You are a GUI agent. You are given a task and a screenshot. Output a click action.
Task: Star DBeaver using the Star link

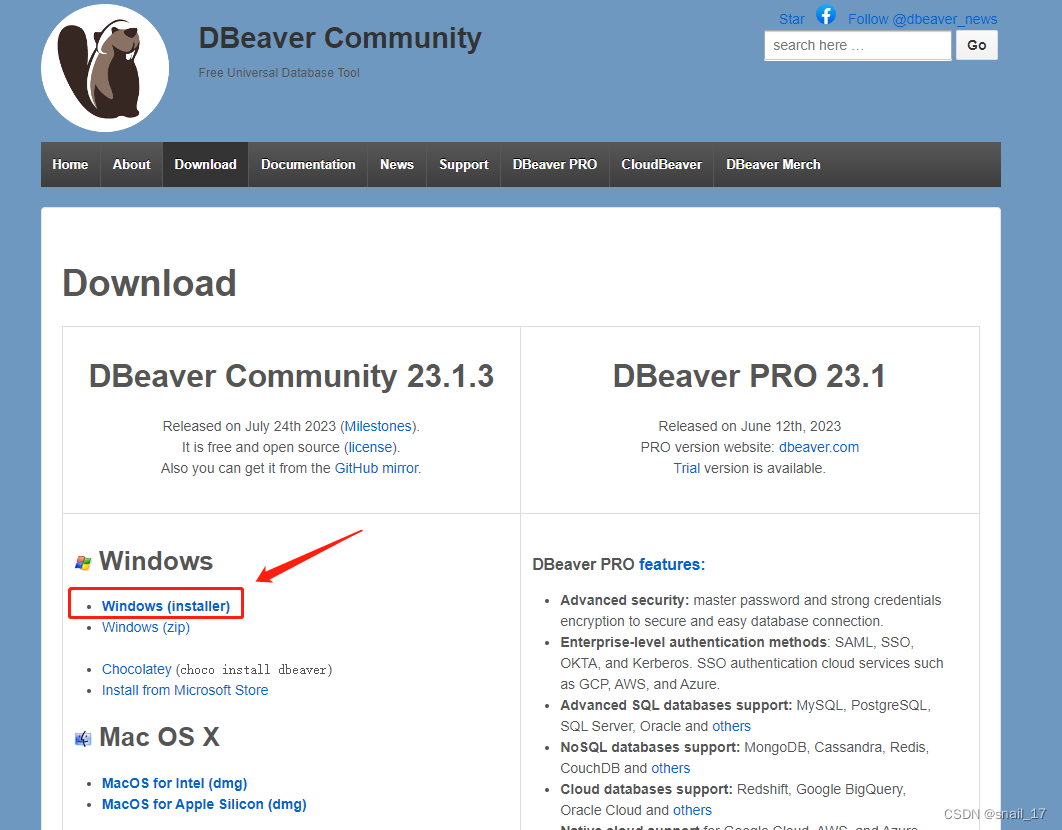[x=791, y=18]
